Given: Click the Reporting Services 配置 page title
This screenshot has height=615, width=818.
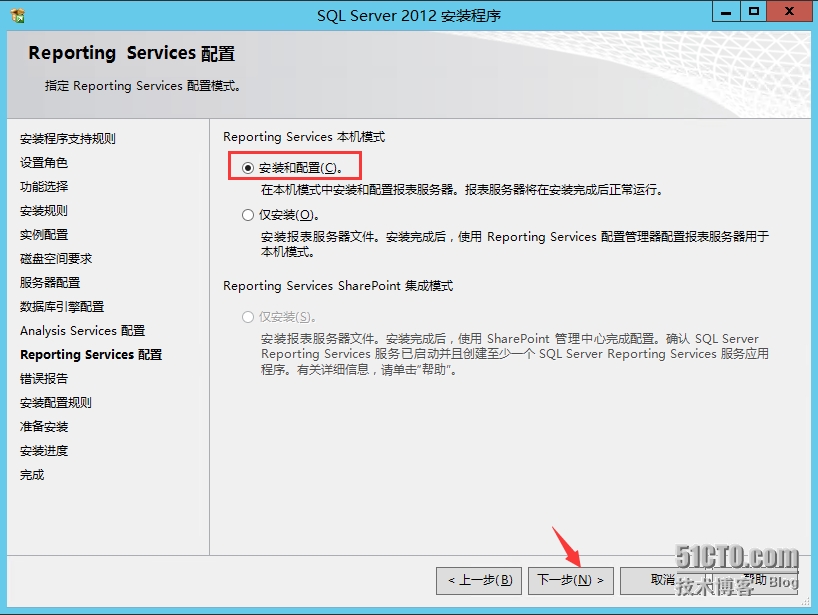Looking at the screenshot, I should pos(131,53).
